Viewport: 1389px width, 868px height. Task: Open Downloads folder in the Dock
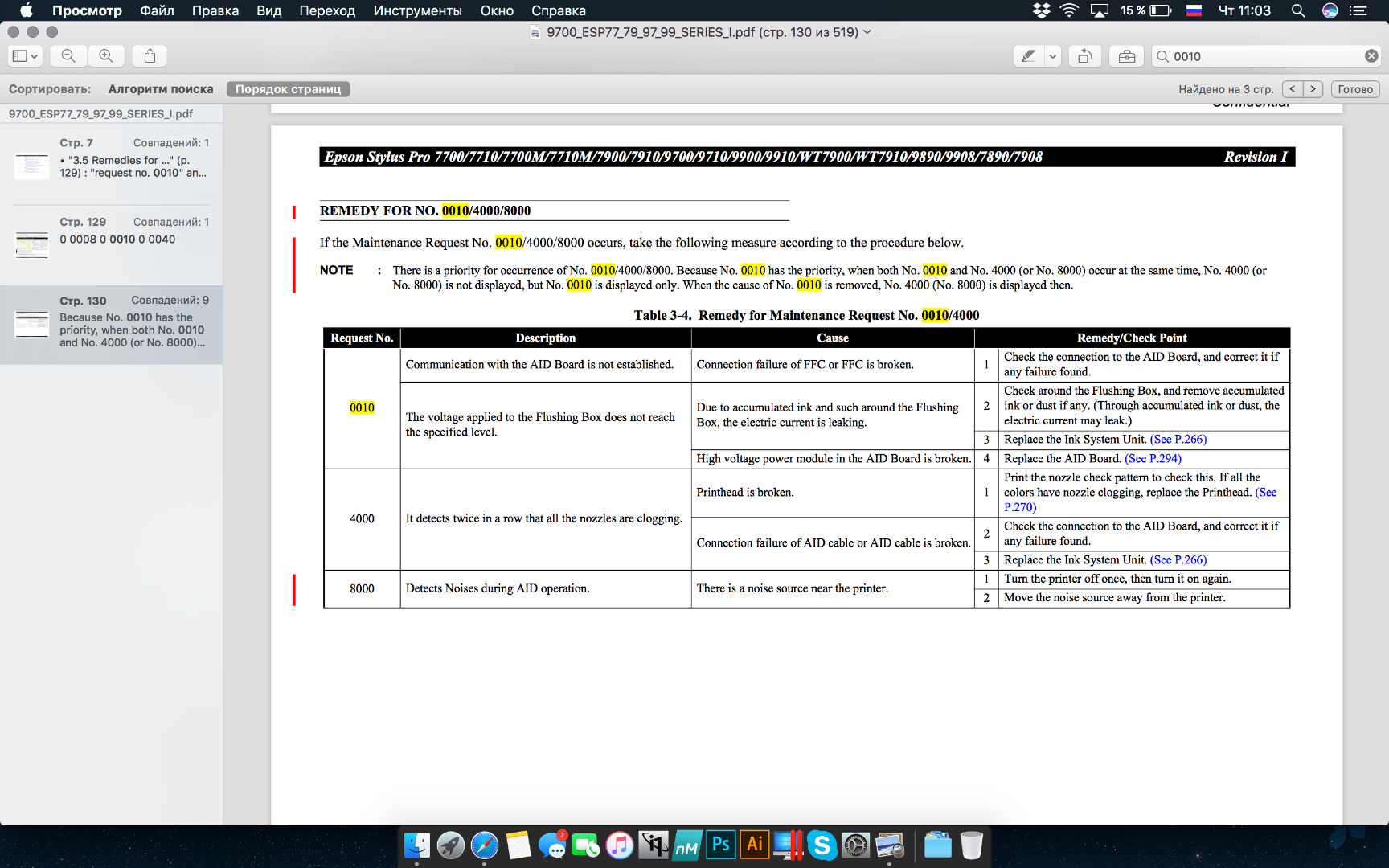937,845
